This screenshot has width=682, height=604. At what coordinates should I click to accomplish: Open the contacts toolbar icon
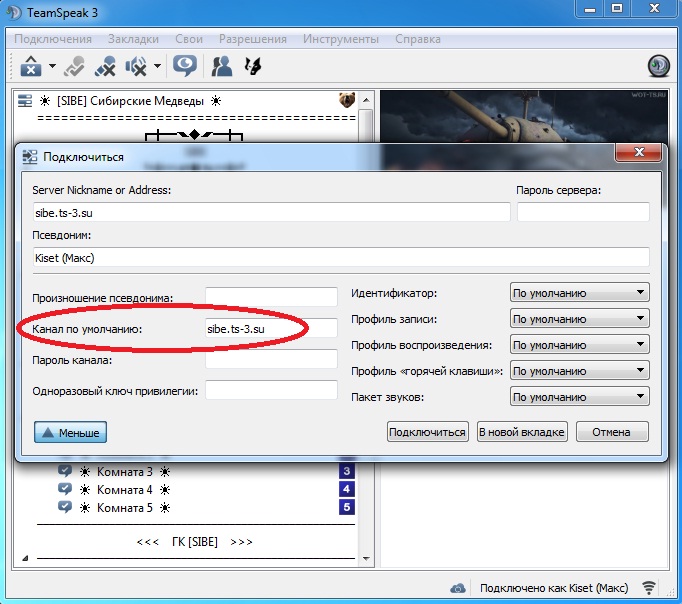tap(221, 66)
